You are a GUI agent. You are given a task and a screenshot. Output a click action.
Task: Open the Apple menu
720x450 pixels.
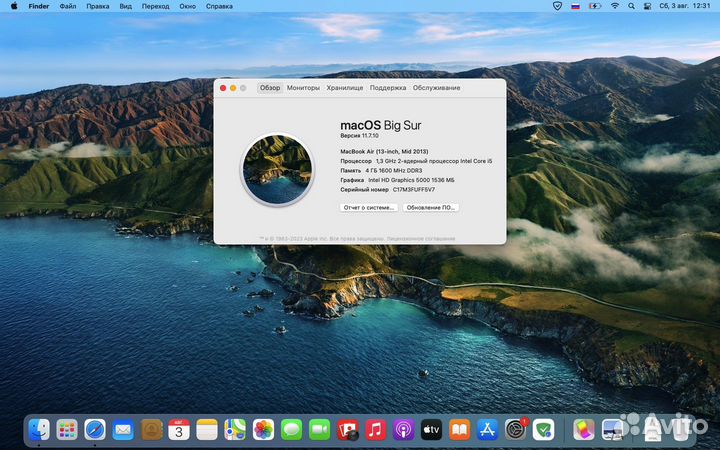tap(14, 6)
